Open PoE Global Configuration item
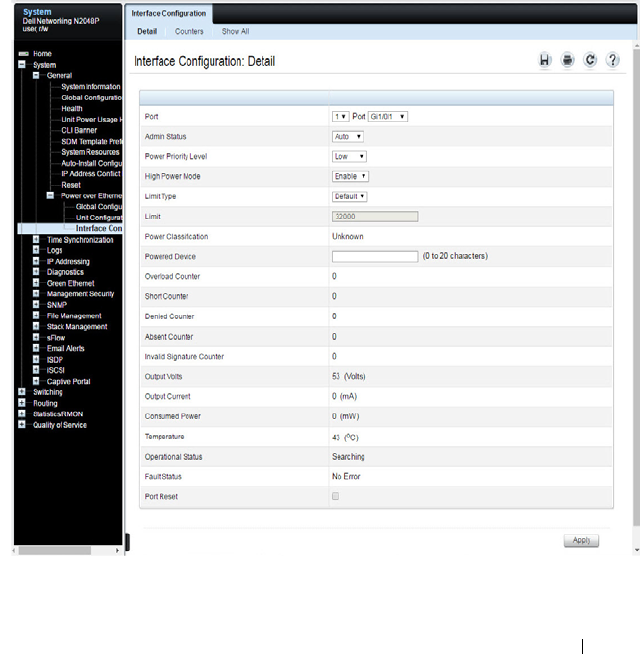The image size is (641, 654). [99, 207]
